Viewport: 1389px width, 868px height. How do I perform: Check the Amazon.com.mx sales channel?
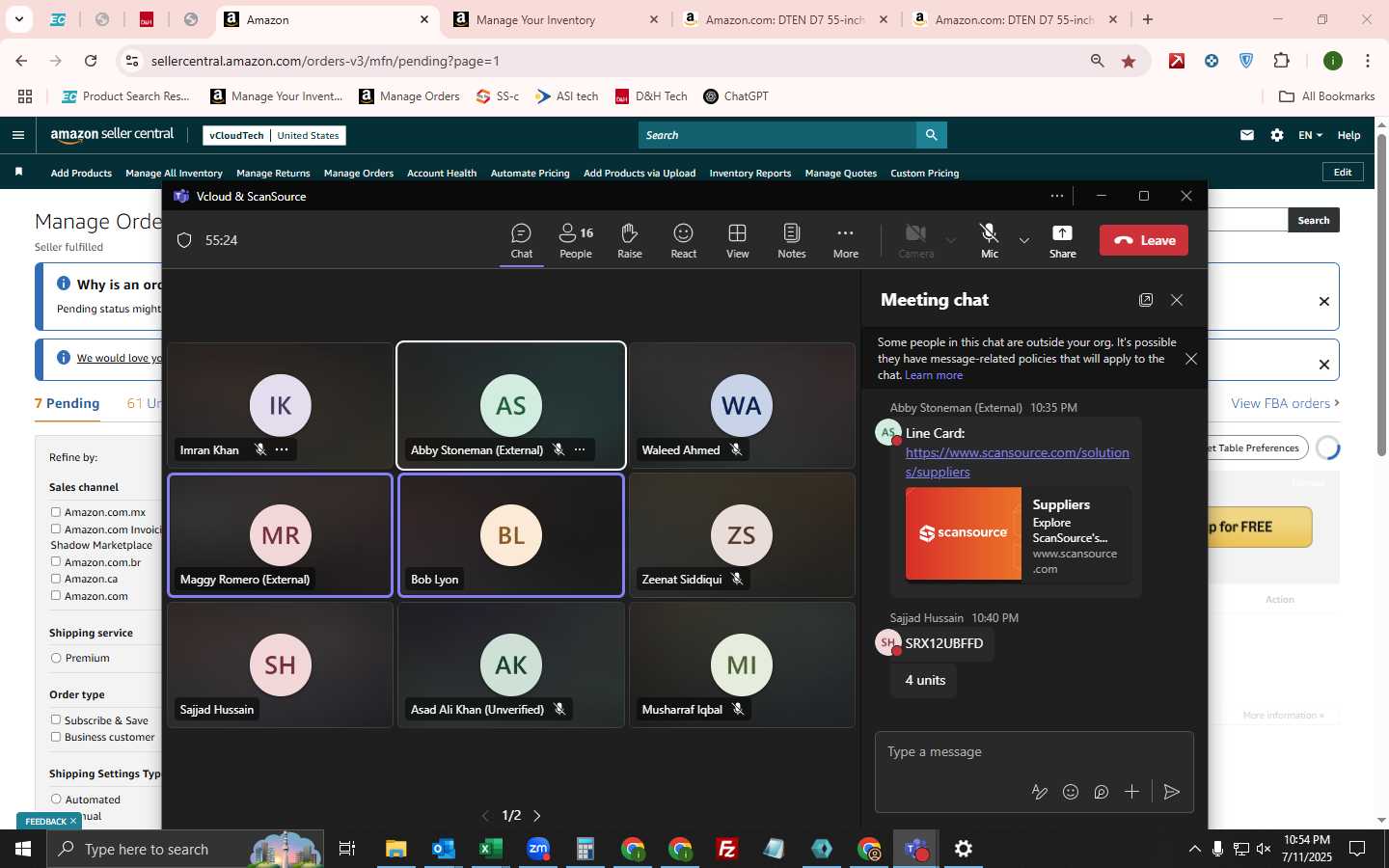(x=56, y=512)
